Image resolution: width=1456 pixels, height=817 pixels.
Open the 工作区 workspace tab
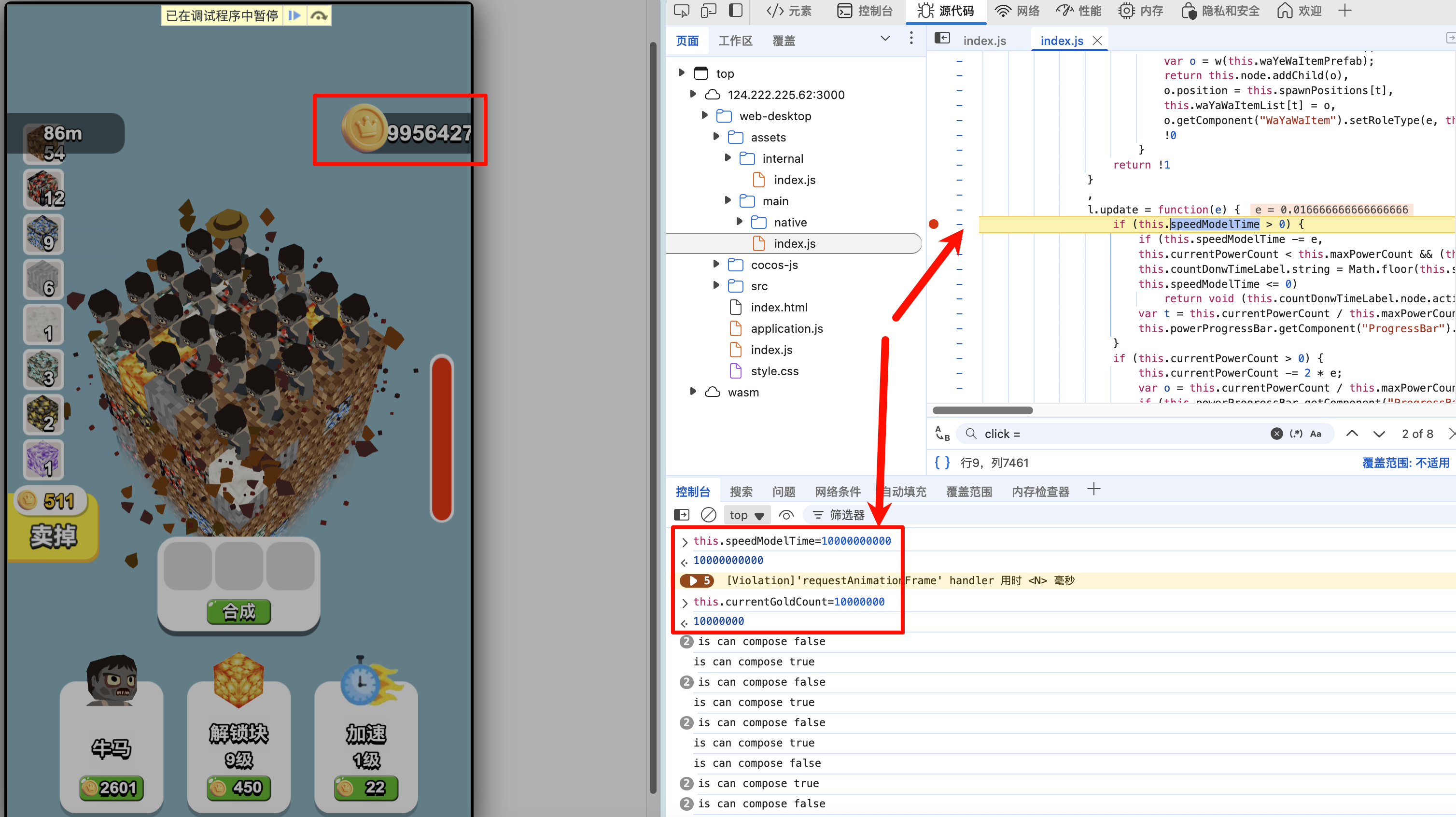pyautogui.click(x=735, y=41)
